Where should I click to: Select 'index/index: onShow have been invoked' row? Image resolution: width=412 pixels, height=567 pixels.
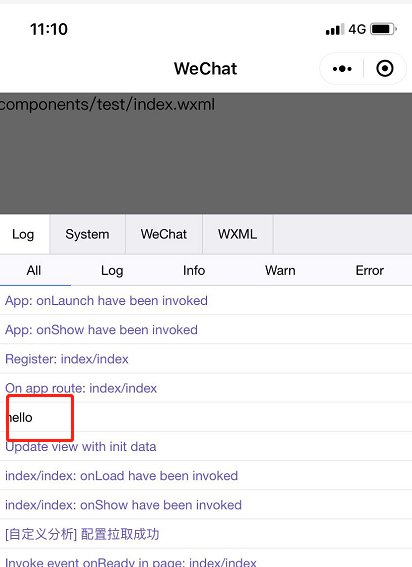pos(206,505)
